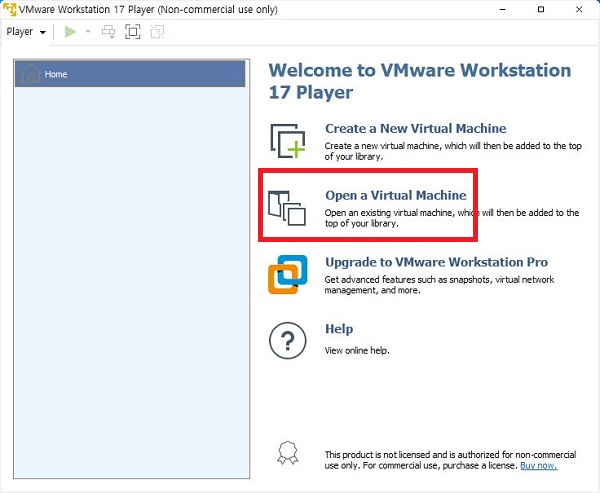The image size is (600, 493).
Task: Minimize the VMware Player window
Action: coord(503,9)
